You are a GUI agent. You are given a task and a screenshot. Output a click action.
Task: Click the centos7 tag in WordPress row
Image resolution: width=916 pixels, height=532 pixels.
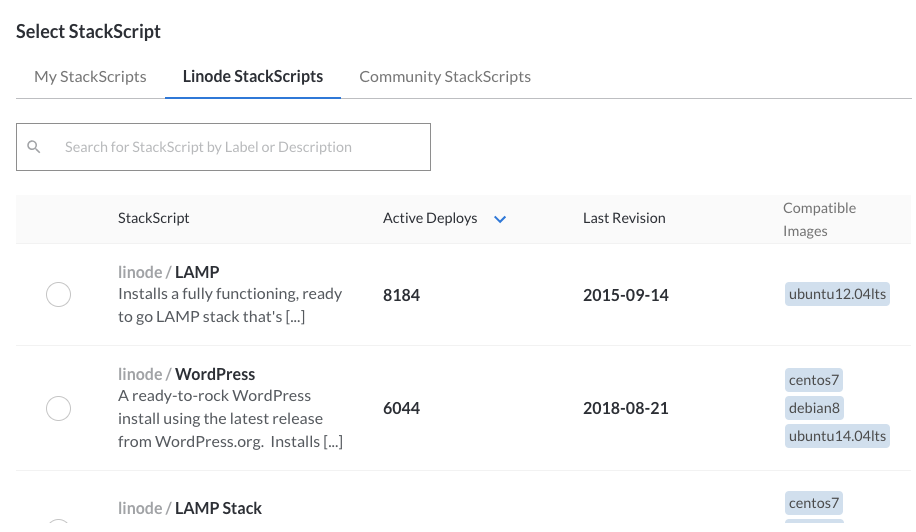814,380
